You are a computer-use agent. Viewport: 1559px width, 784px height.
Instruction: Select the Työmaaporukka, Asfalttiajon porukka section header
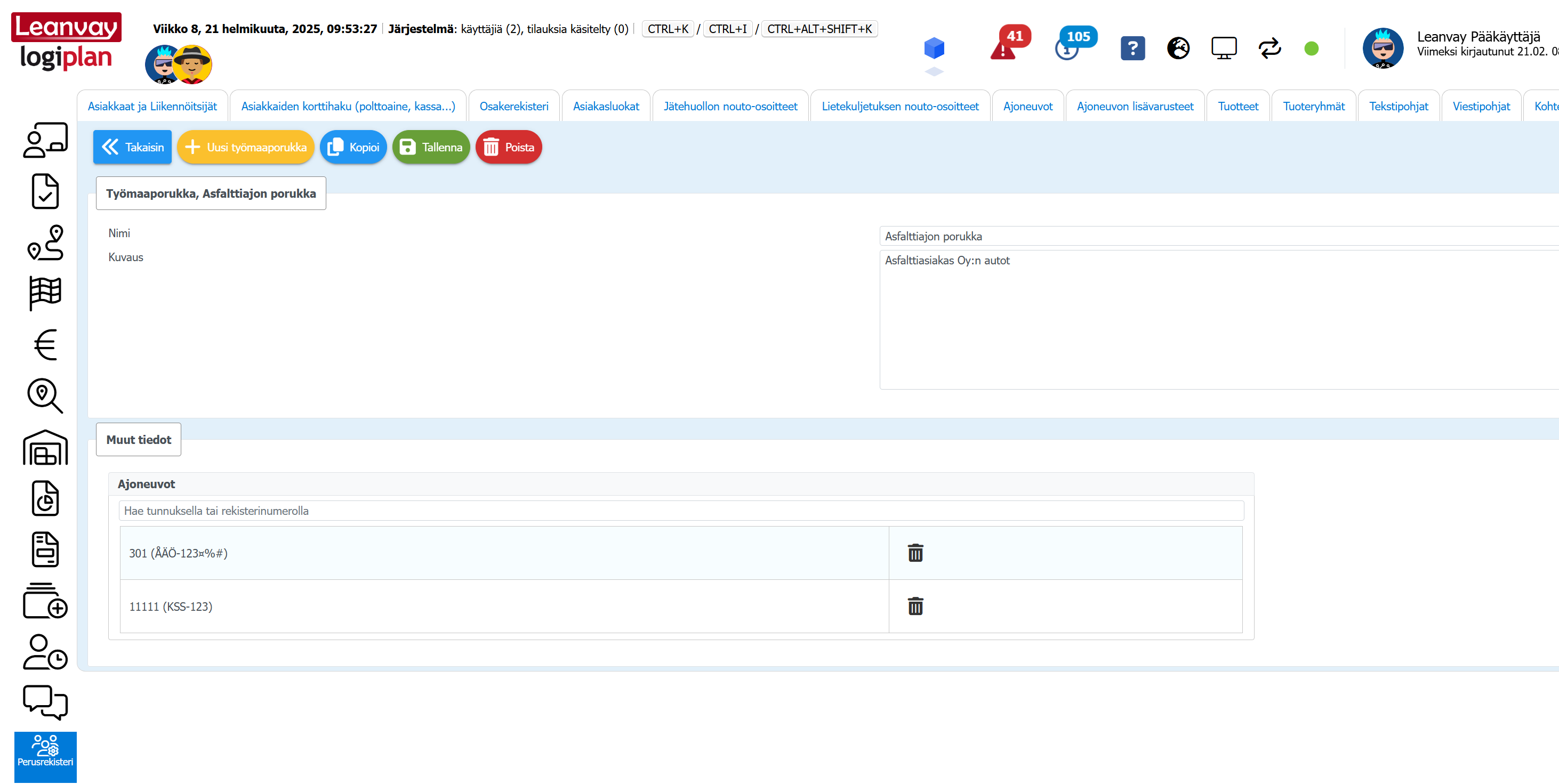point(211,193)
